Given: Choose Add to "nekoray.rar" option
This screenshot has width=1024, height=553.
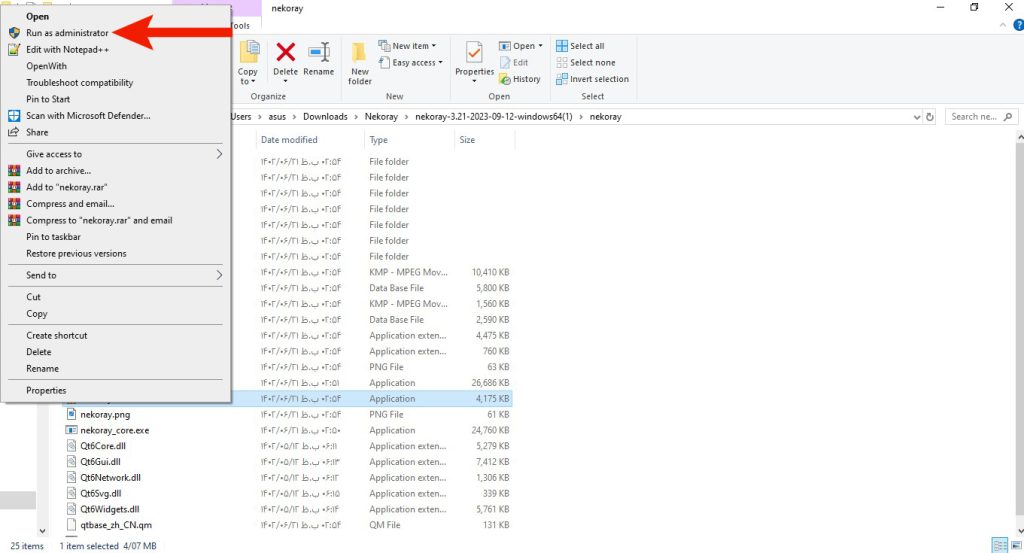Looking at the screenshot, I should point(67,187).
